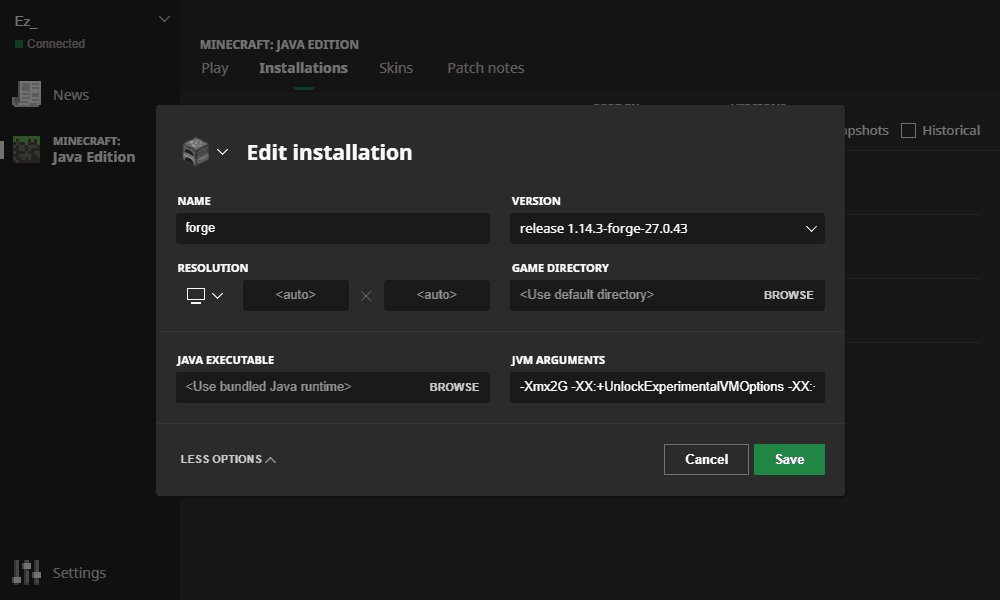Select Minecraft: Java Edition in sidebar

tap(94, 150)
